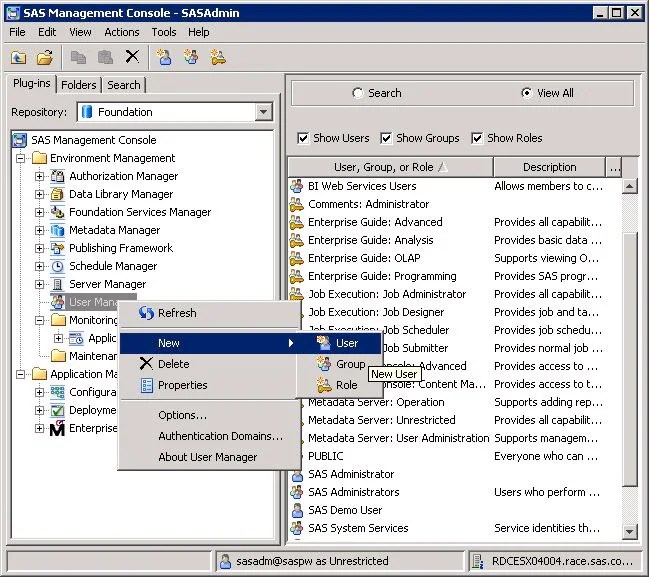
Task: Toggle the Show Roles checkbox
Action: 477,138
